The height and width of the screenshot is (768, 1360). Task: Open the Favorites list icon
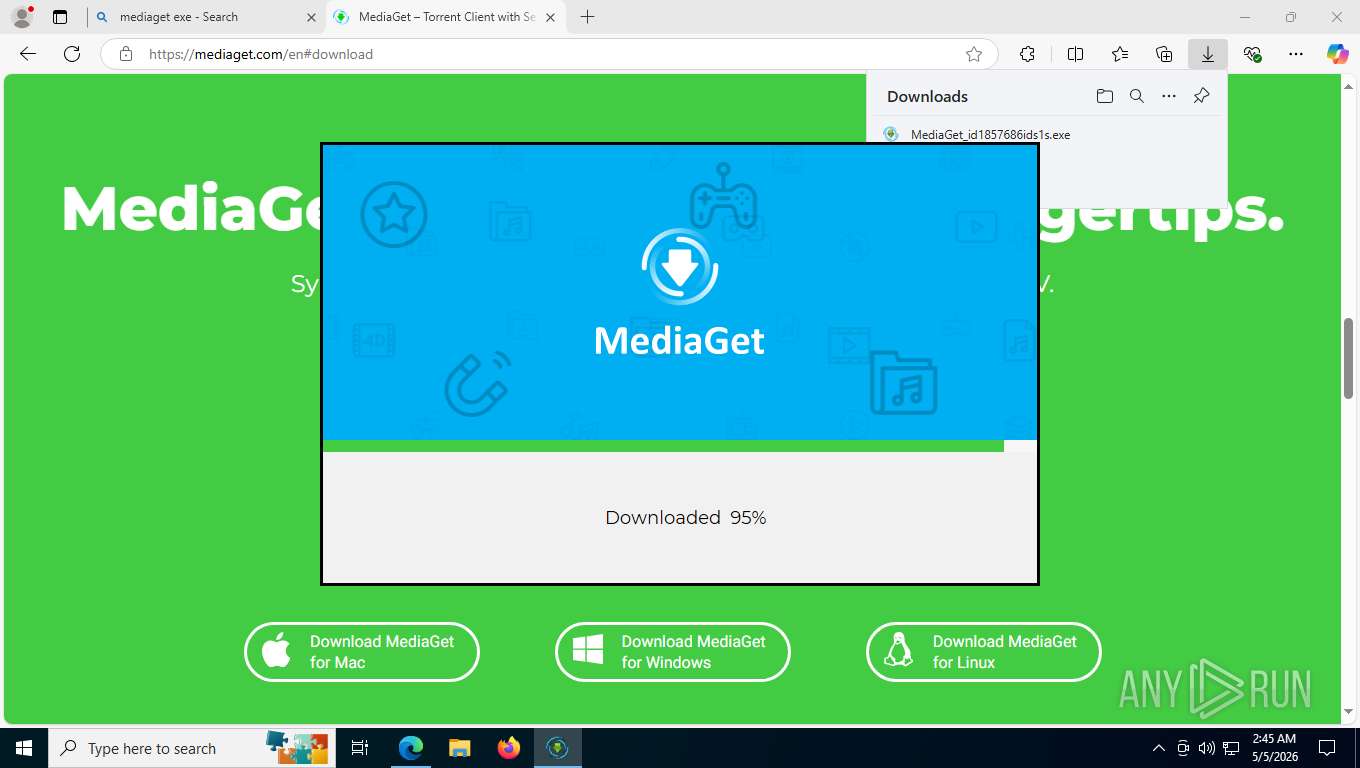coord(1120,54)
